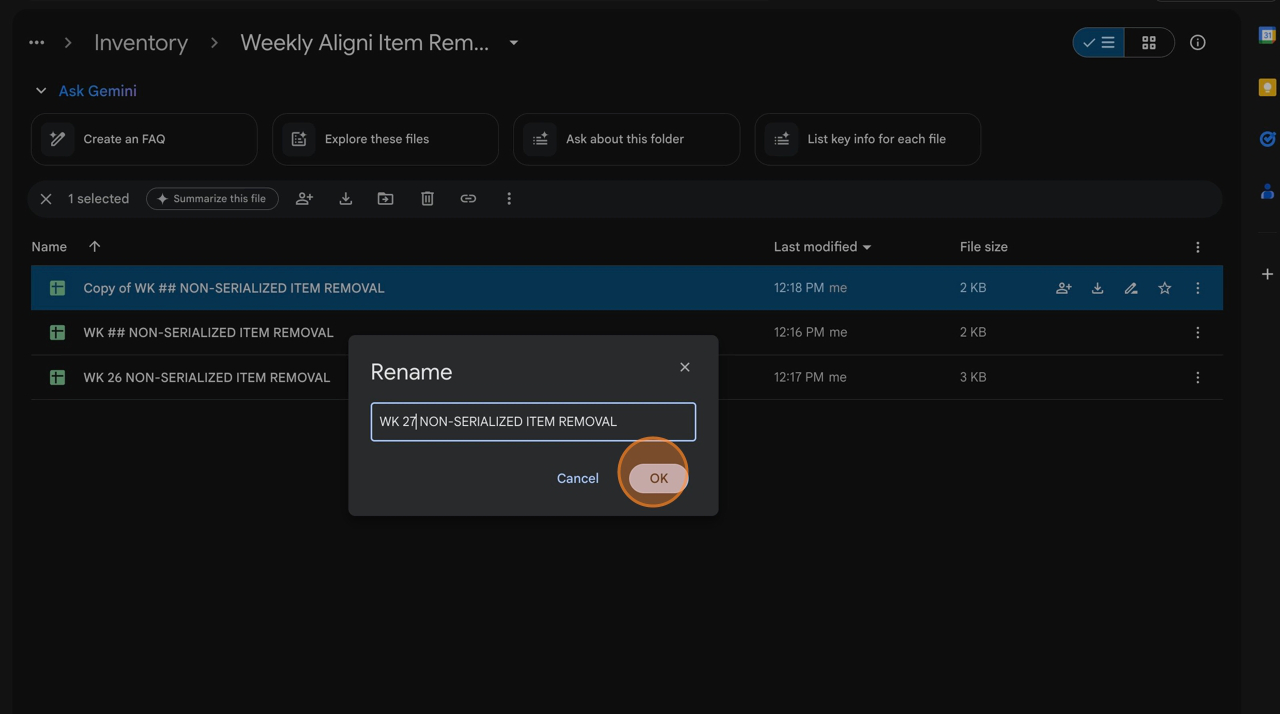Click the Share icon in selection toolbar
This screenshot has width=1280, height=714.
click(x=304, y=199)
